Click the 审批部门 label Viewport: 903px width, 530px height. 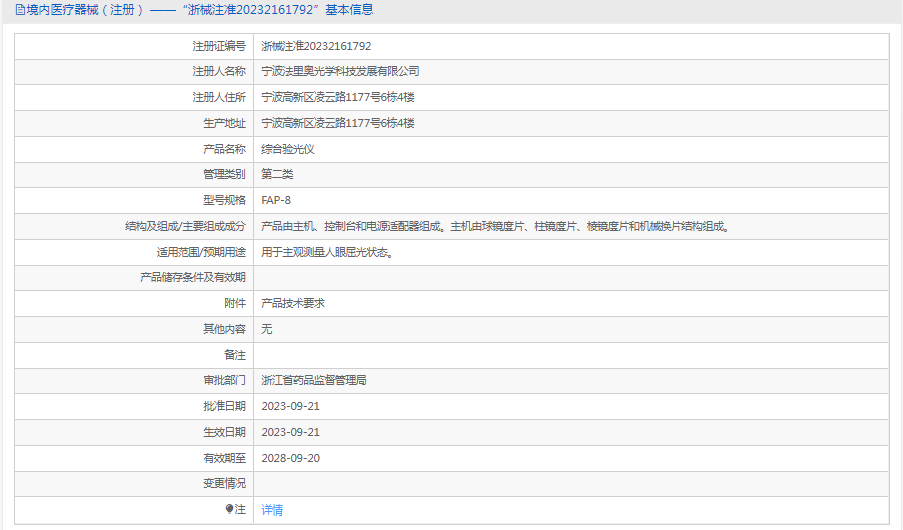click(224, 380)
